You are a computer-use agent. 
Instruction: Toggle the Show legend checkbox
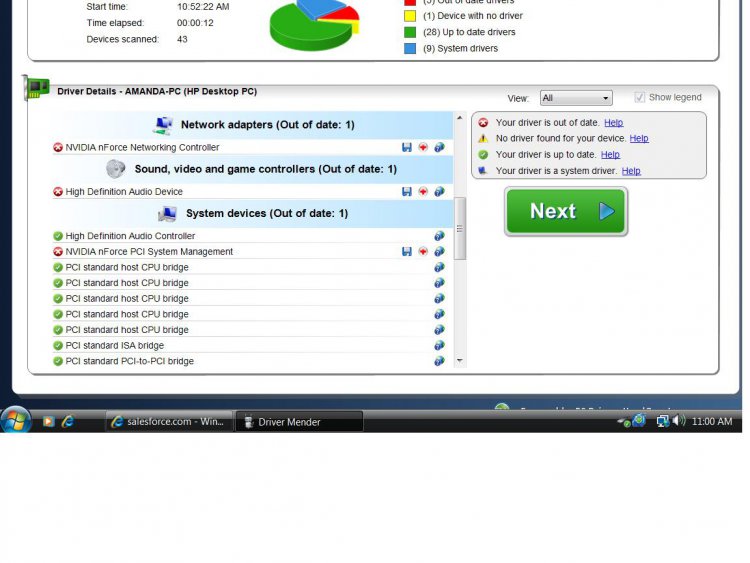[x=640, y=97]
